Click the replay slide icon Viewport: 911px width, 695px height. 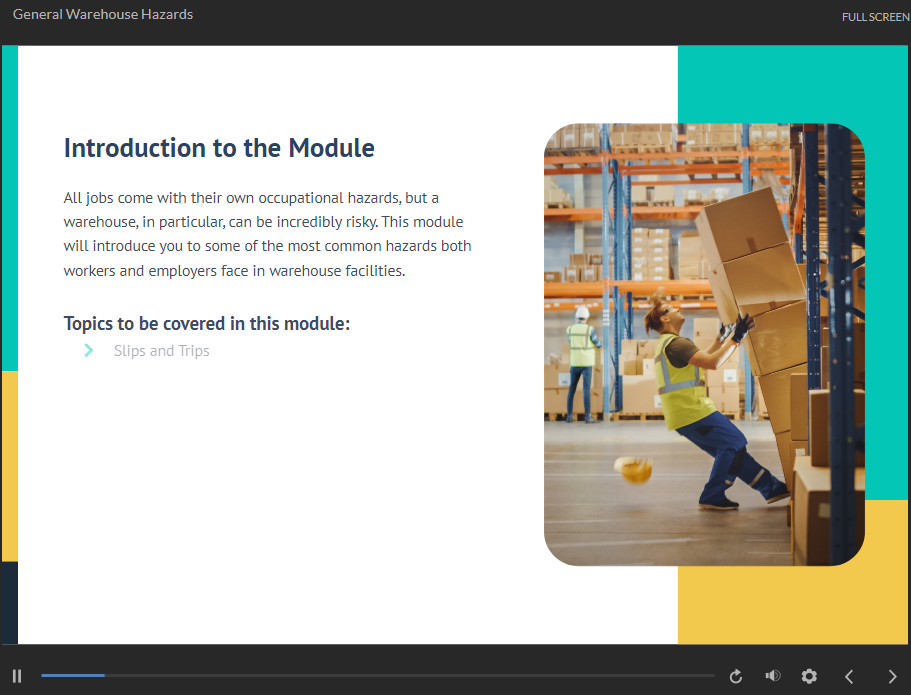coord(736,677)
